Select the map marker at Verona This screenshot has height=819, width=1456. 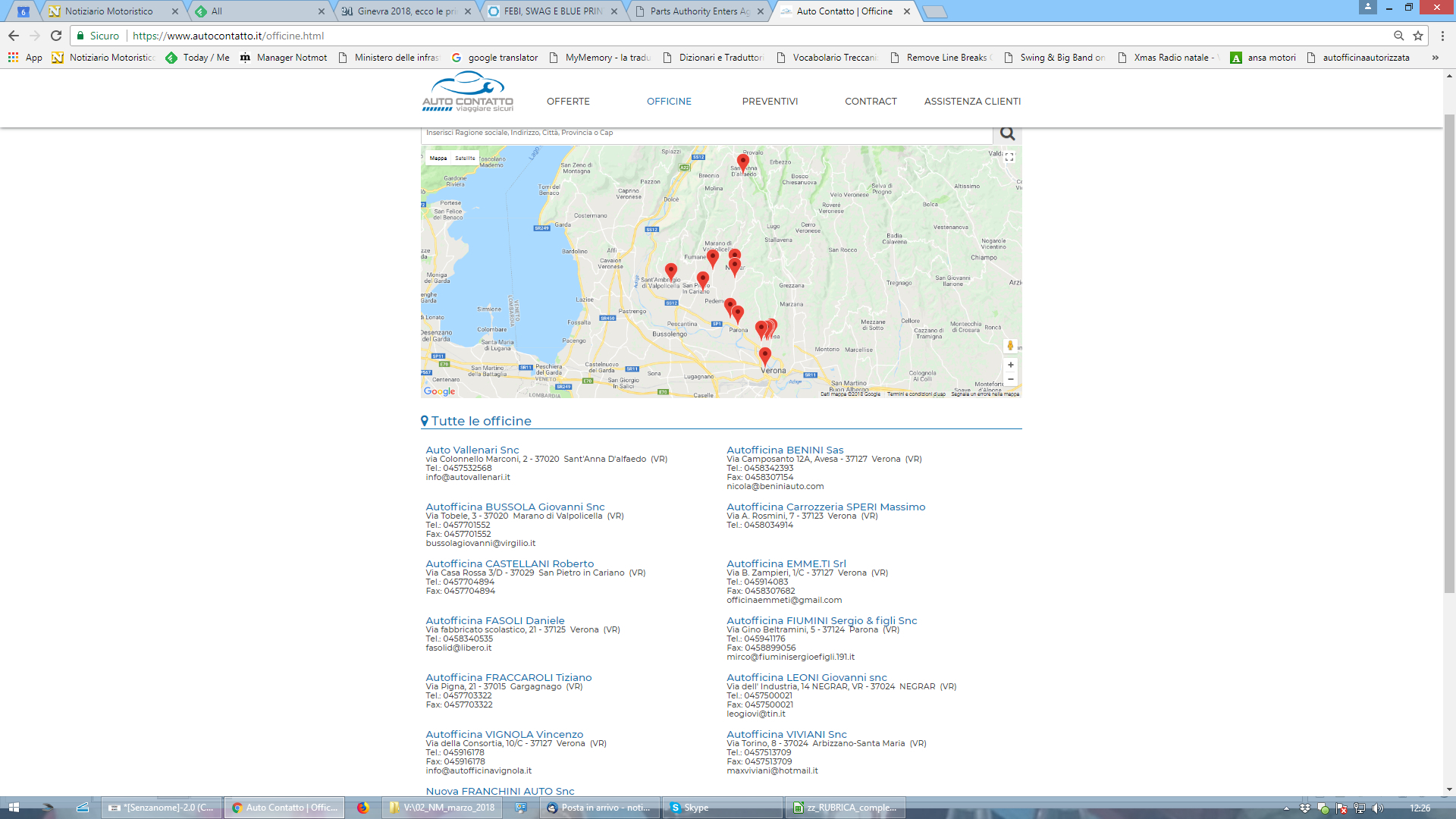[765, 356]
